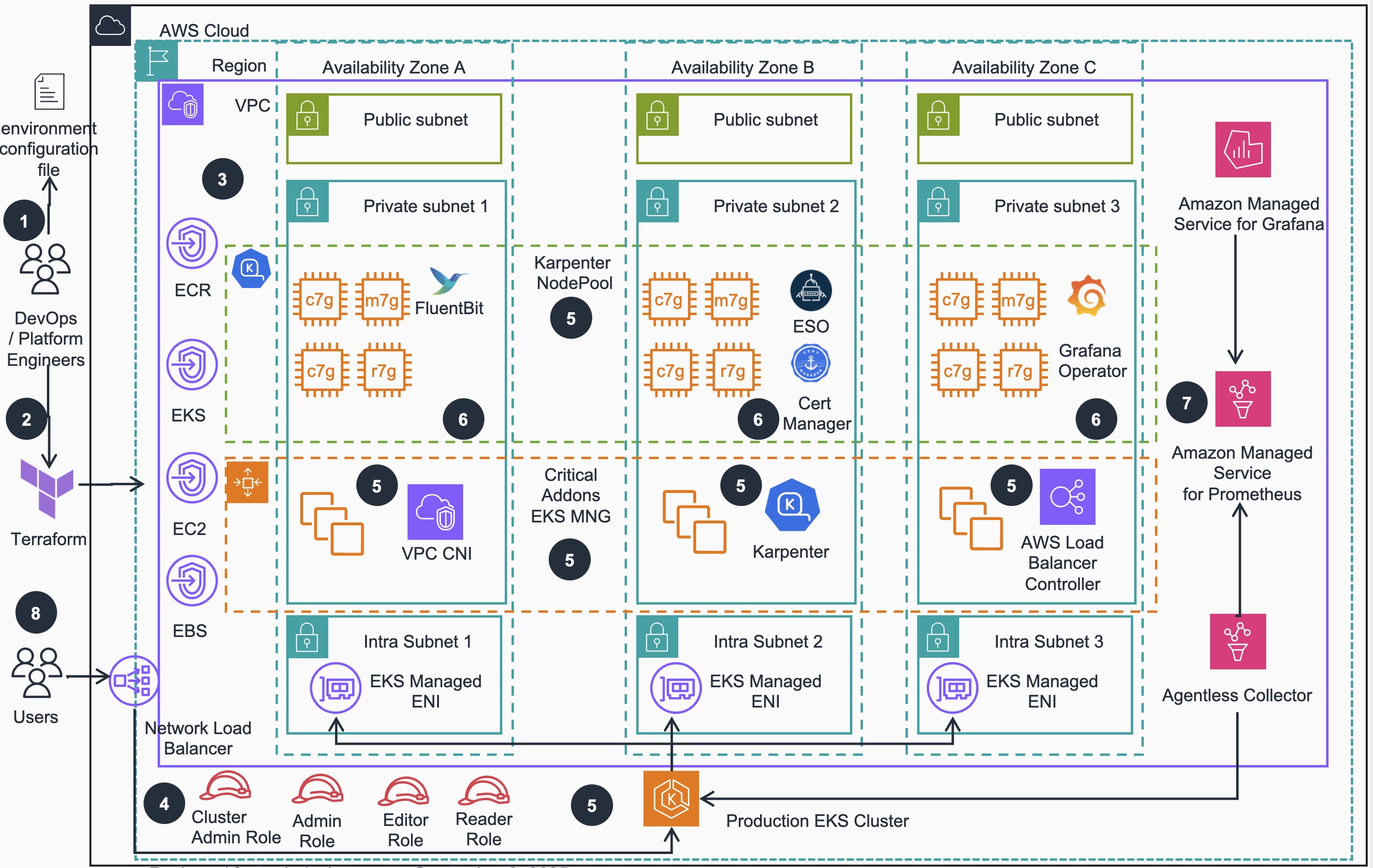Click the AWS Load Balancer Controller icon

[1067, 496]
